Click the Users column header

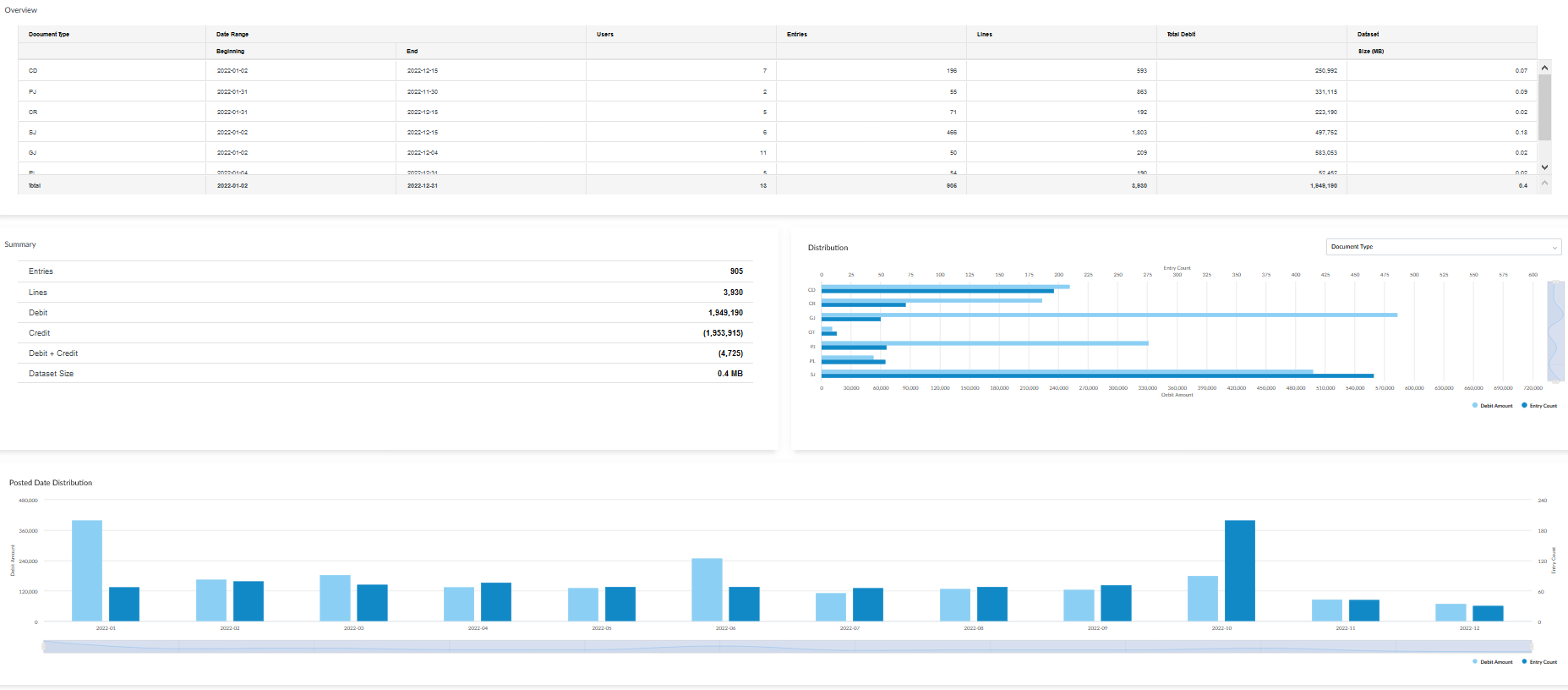[604, 35]
